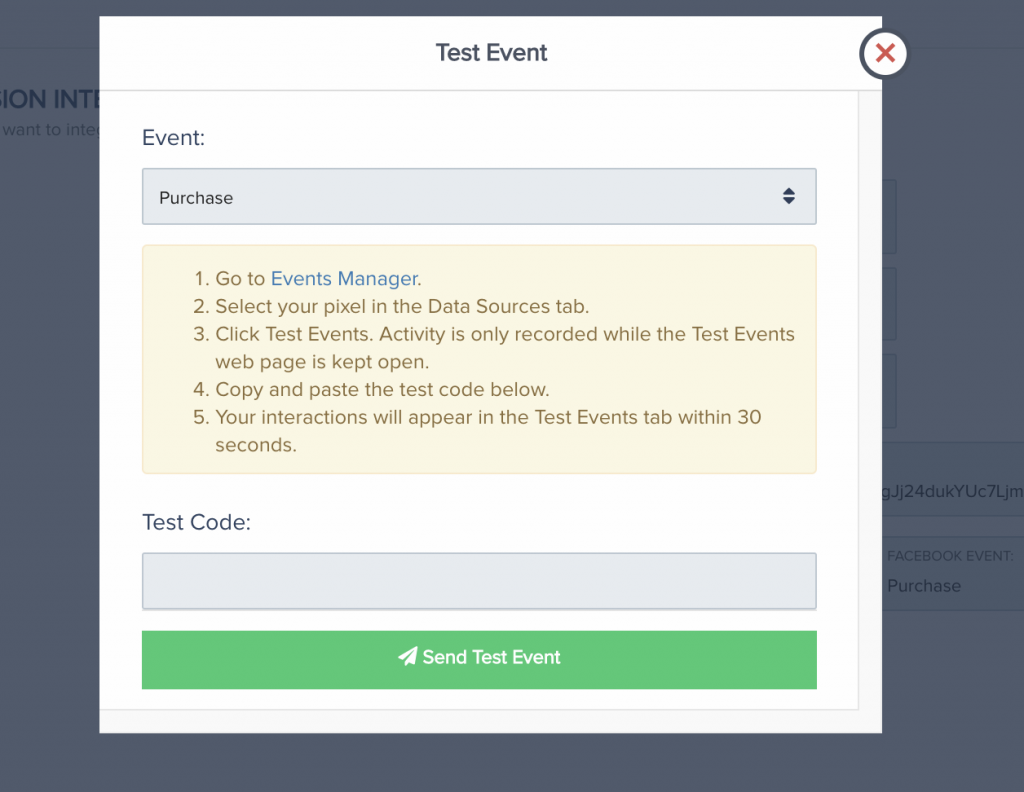1024x792 pixels.
Task: Click the "Event:" field label
Action: click(x=173, y=138)
